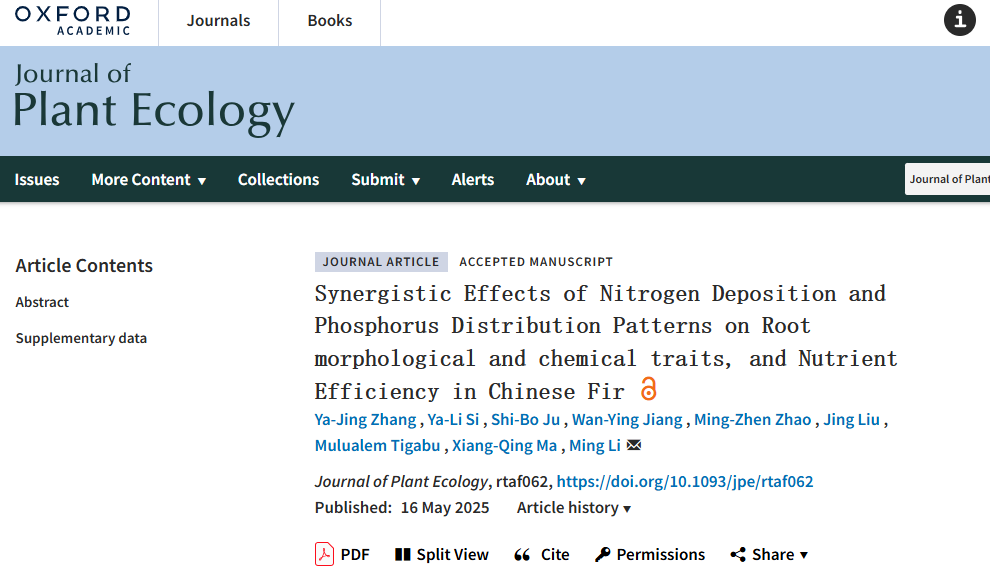Switch to Split View

point(441,554)
